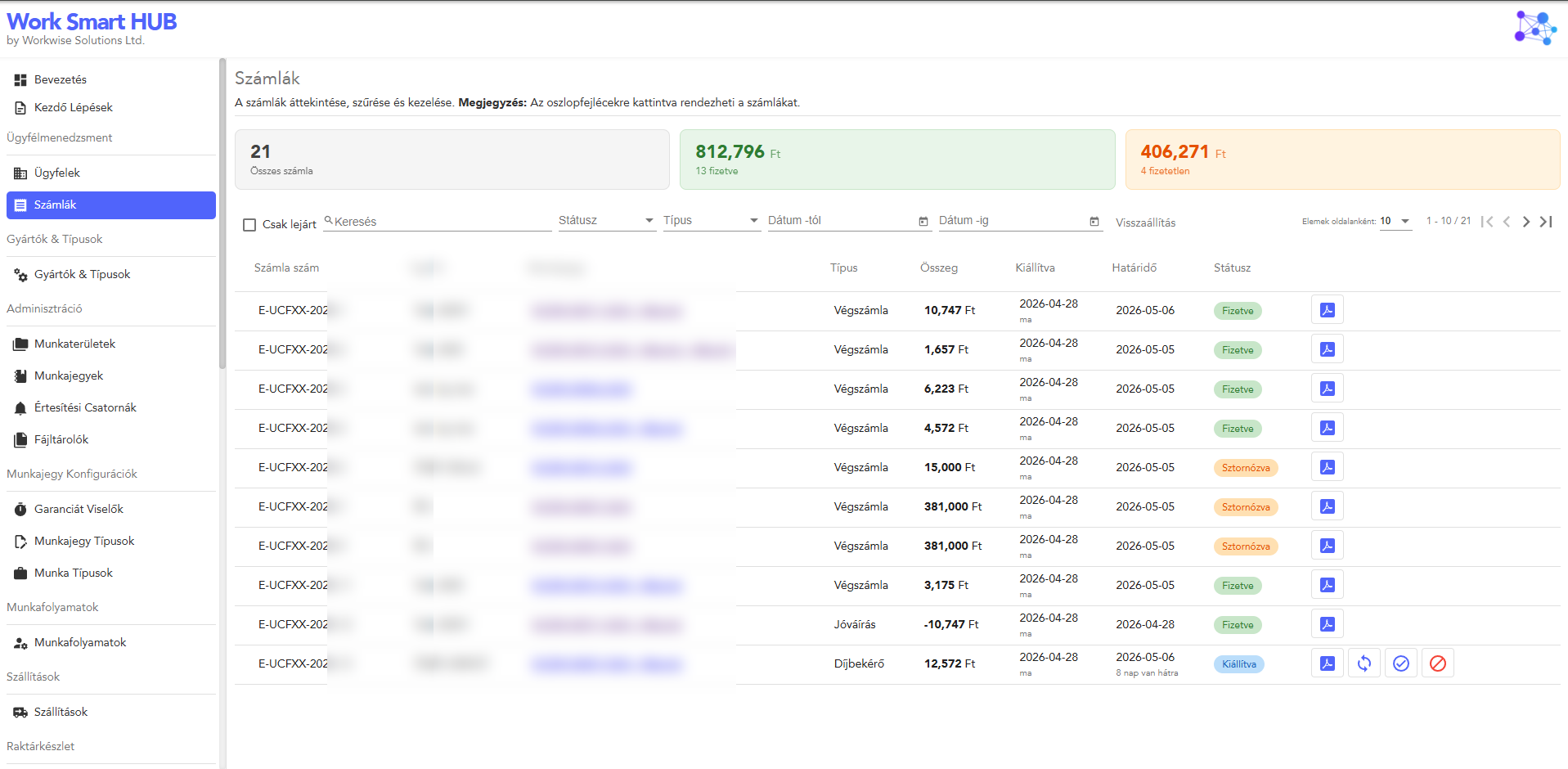The width and height of the screenshot is (1568, 769).
Task: Open the Dátum -ig calendar picker icon
Action: point(1094,222)
